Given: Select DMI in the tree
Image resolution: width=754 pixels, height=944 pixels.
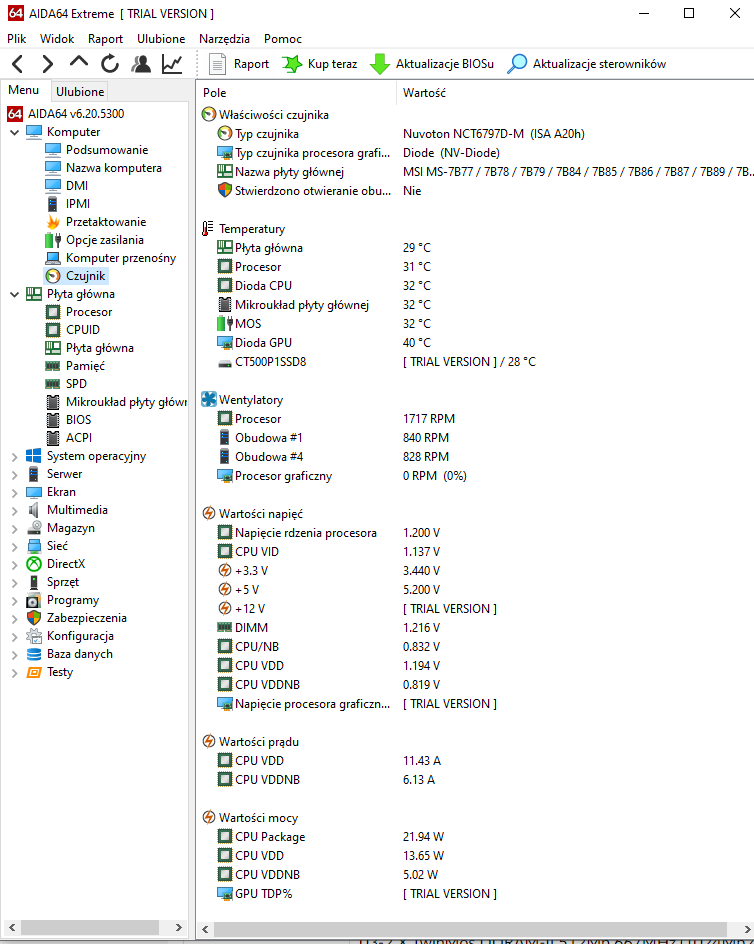Looking at the screenshot, I should [77, 186].
